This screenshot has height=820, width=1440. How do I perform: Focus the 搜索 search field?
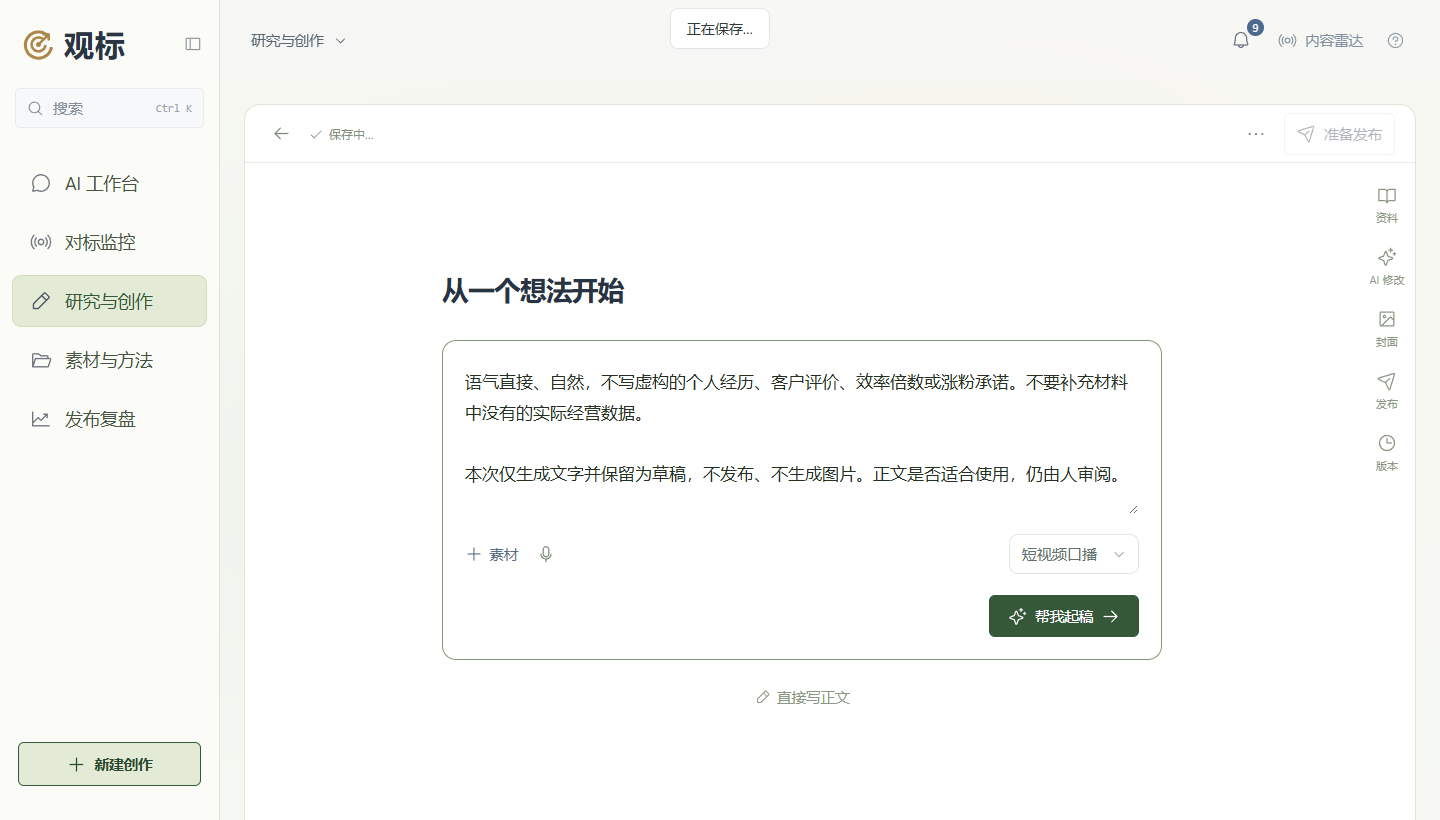coord(109,108)
